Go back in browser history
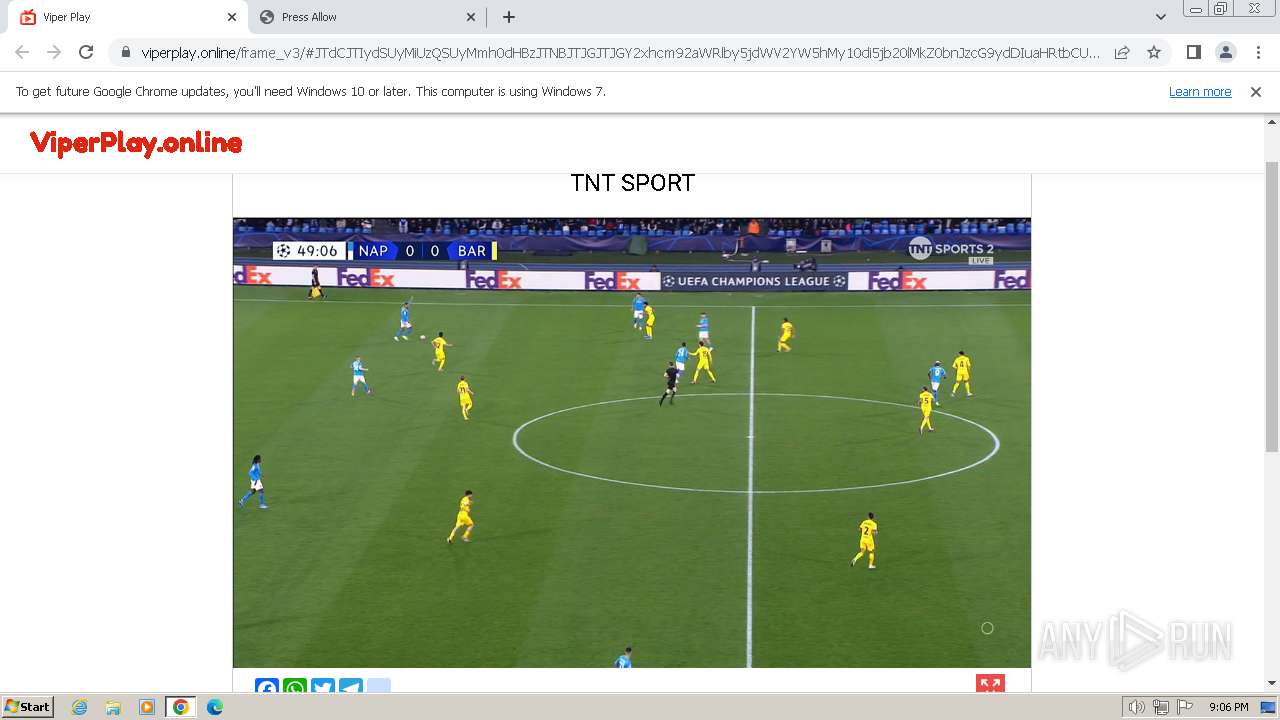The width and height of the screenshot is (1280, 720). pos(22,52)
